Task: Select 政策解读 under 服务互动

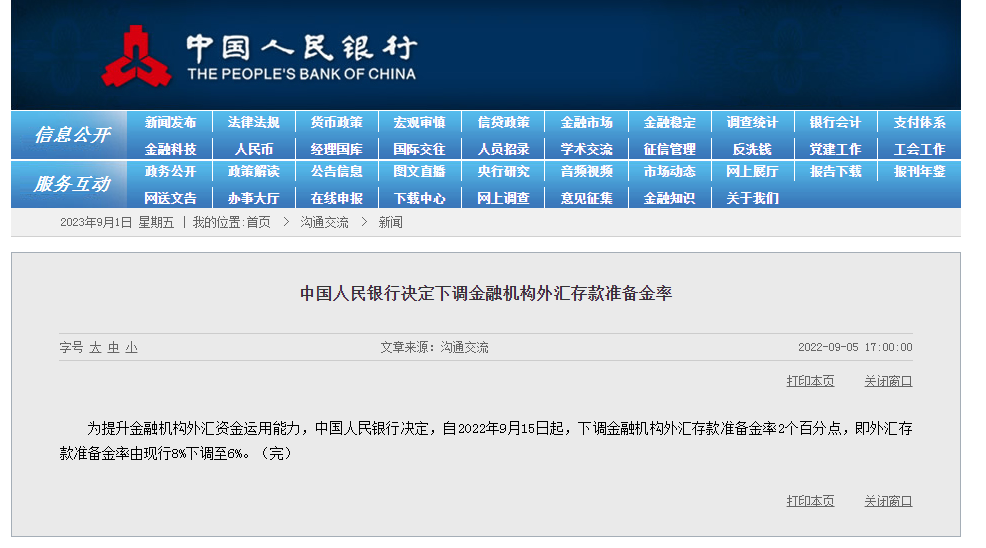Action: 253,172
